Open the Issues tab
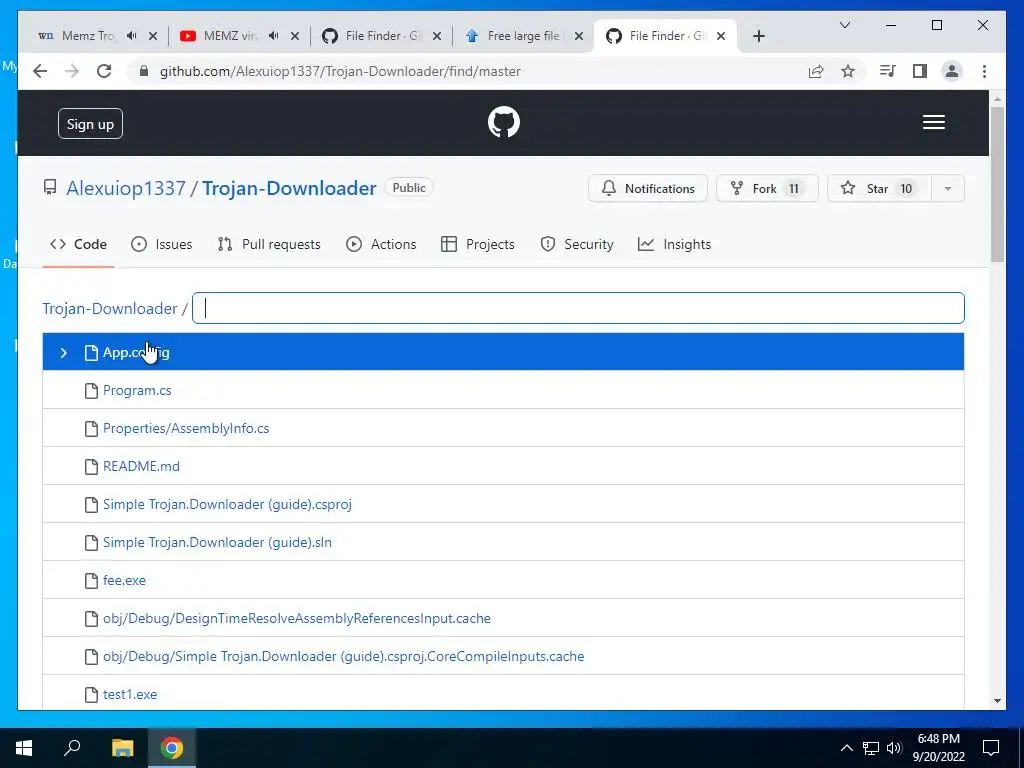Viewport: 1024px width, 768px height. [x=161, y=244]
